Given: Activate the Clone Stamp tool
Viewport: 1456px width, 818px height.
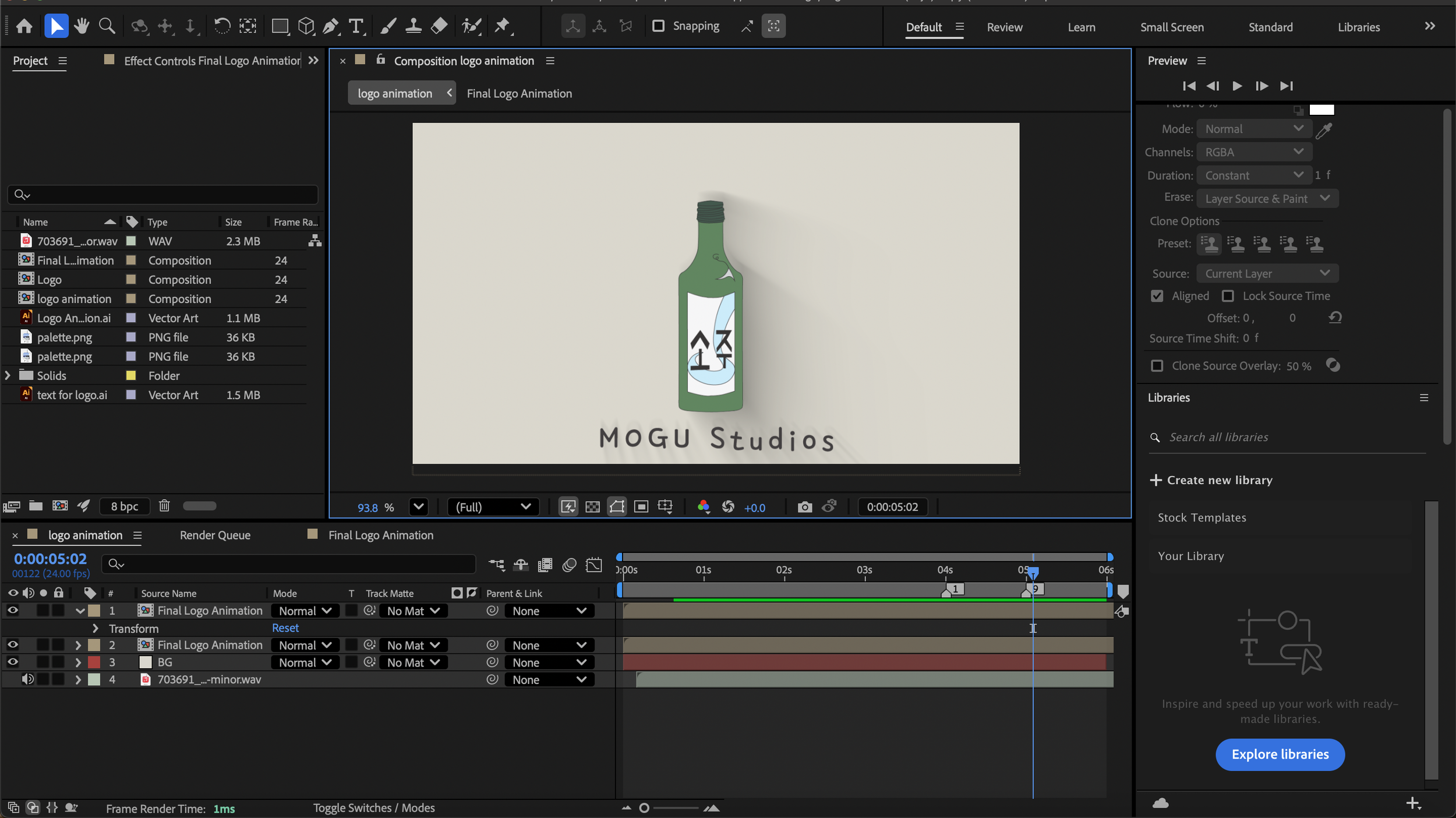Looking at the screenshot, I should click(x=413, y=26).
